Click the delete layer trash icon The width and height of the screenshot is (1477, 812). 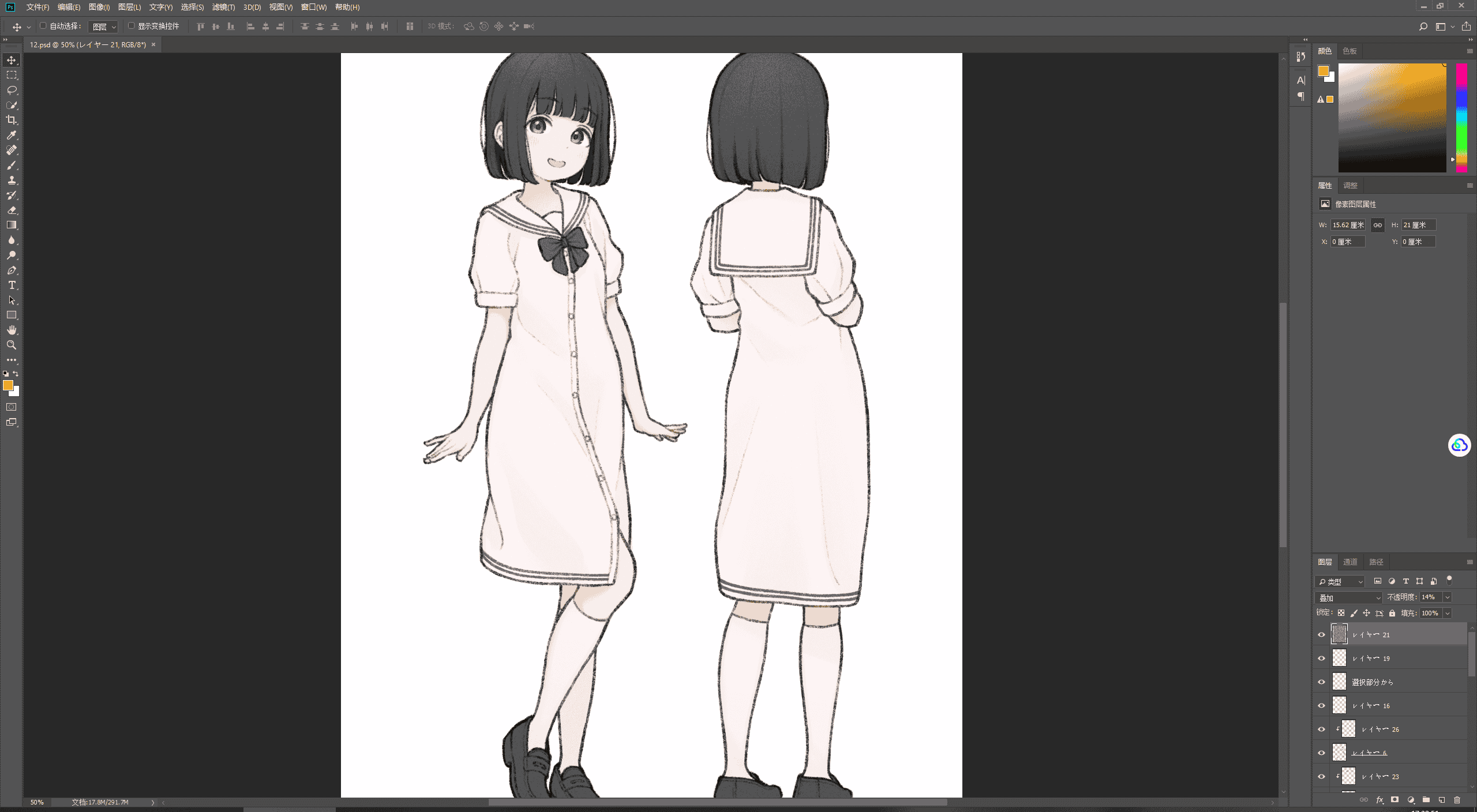click(1457, 800)
